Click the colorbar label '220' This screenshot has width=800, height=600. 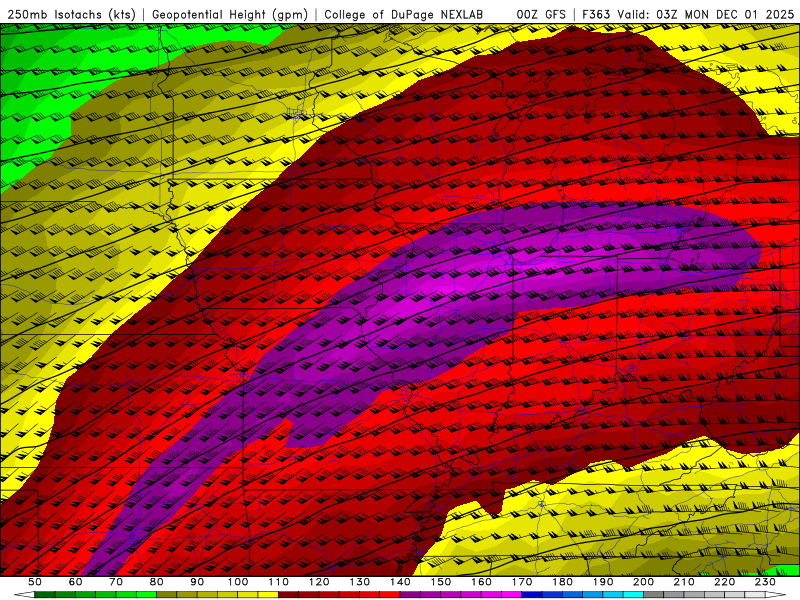(724, 582)
